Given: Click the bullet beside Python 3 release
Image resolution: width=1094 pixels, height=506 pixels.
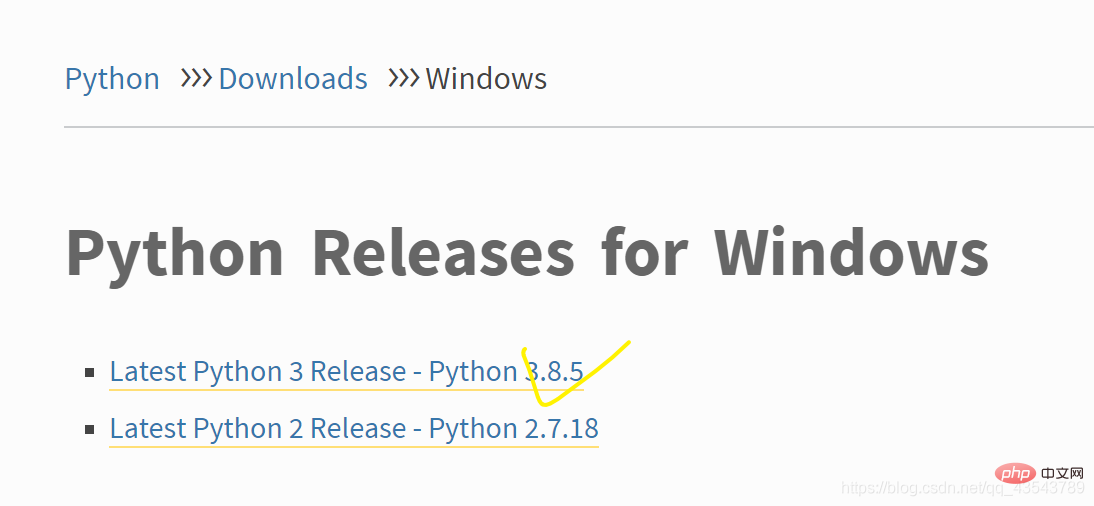Looking at the screenshot, I should click(x=90, y=373).
